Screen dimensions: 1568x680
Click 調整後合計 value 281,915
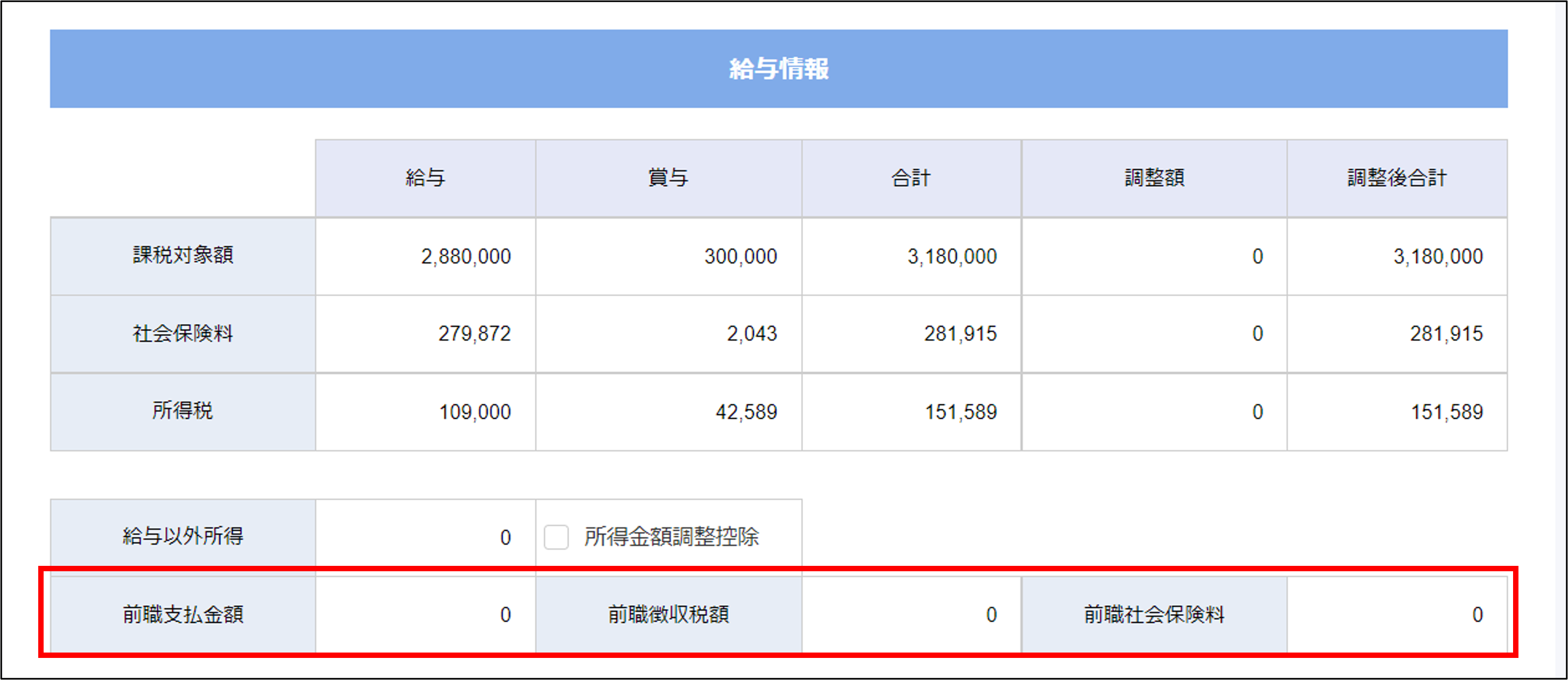click(1446, 334)
